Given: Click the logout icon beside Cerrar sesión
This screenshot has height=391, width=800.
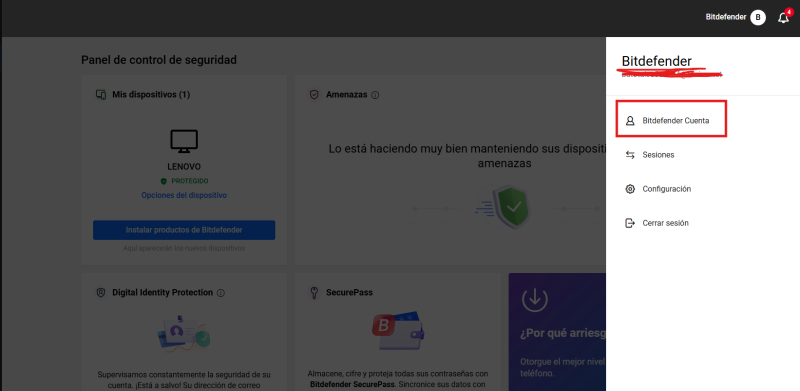Looking at the screenshot, I should 630,223.
